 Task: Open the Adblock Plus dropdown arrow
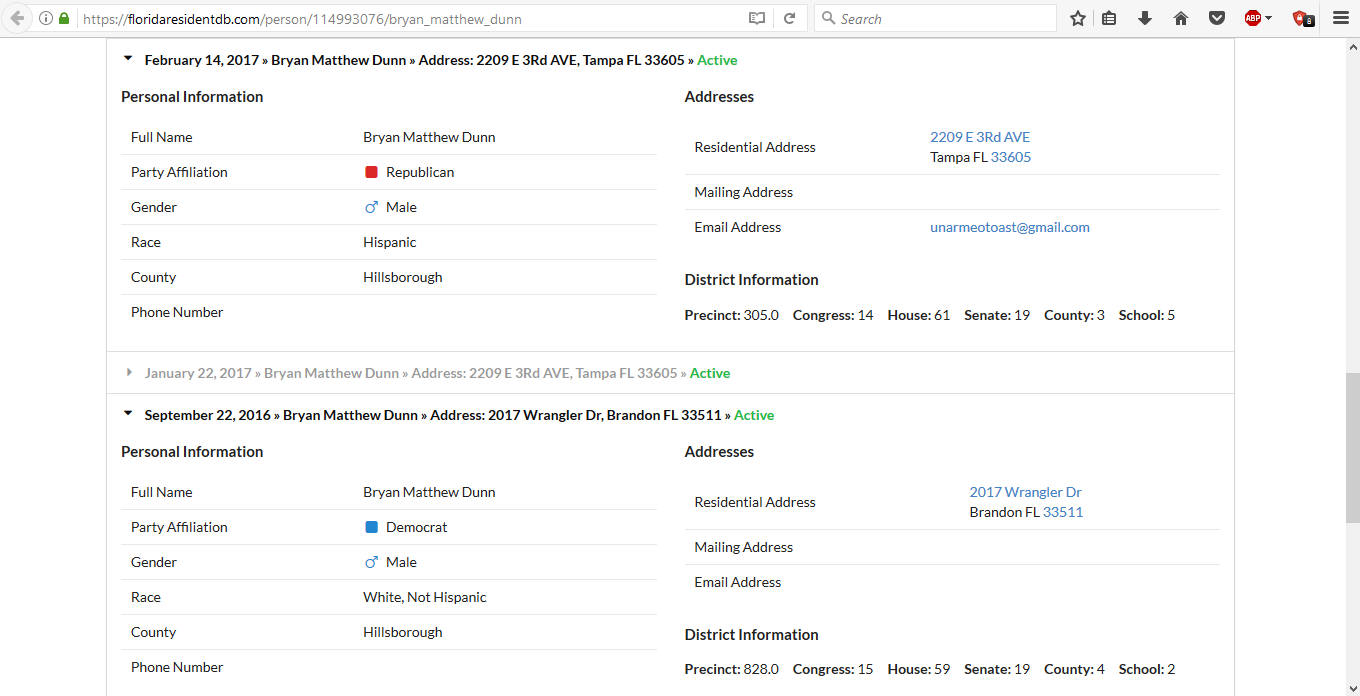(1269, 18)
